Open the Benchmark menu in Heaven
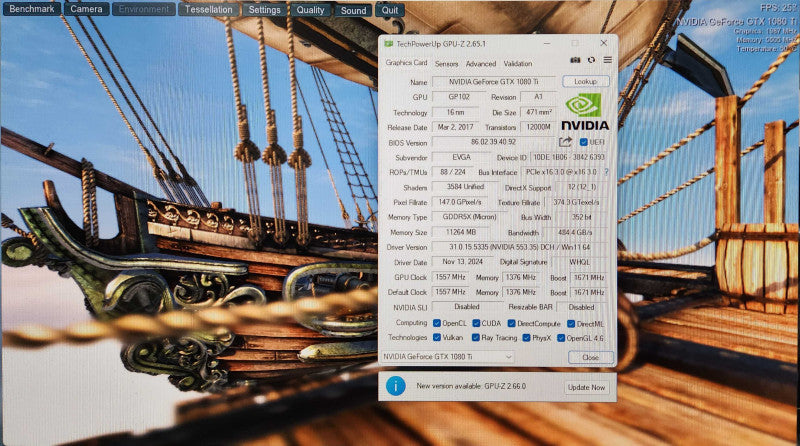 tap(32, 9)
